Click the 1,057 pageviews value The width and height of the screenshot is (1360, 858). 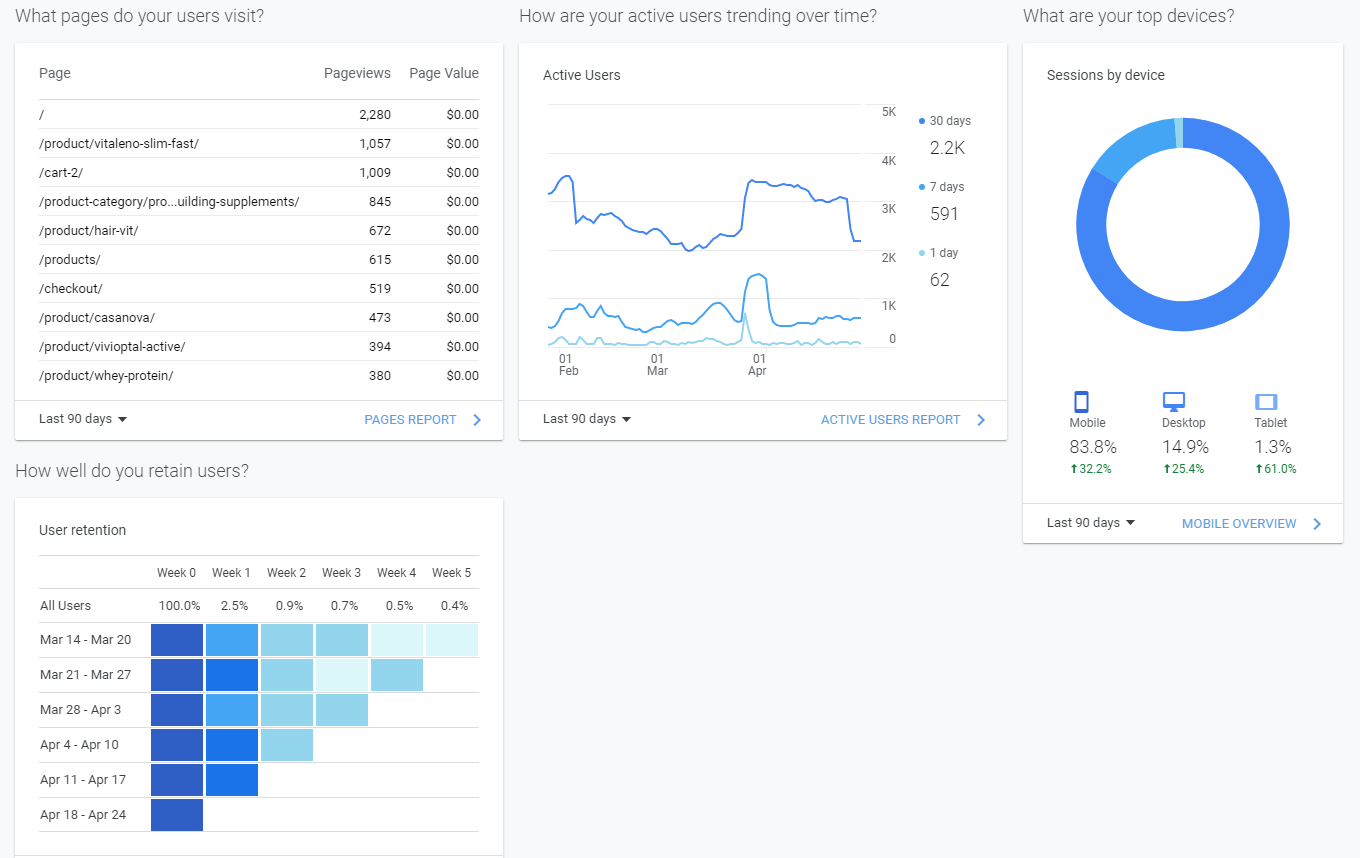point(375,143)
